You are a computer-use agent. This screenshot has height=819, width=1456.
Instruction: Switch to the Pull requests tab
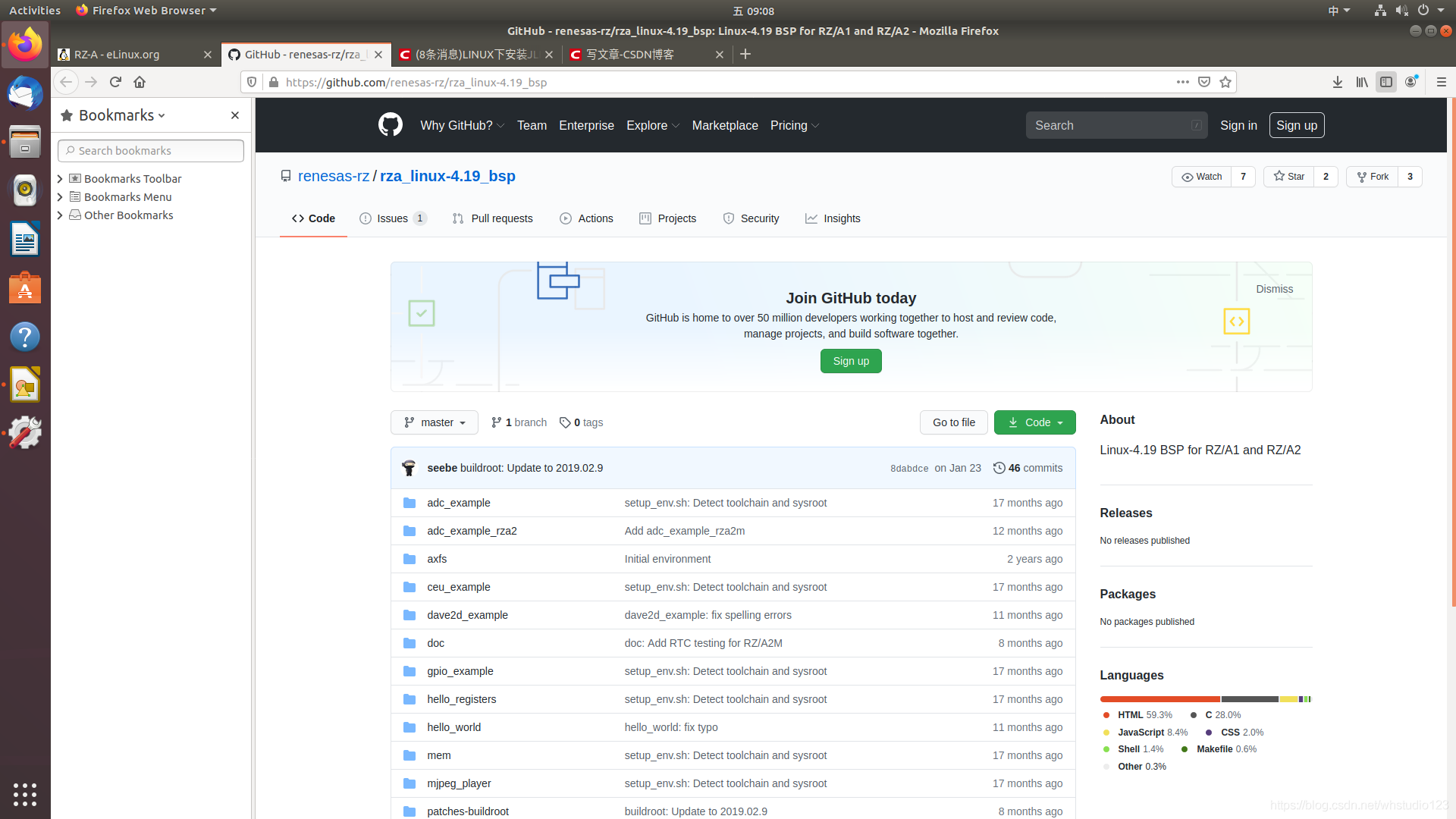tap(492, 218)
